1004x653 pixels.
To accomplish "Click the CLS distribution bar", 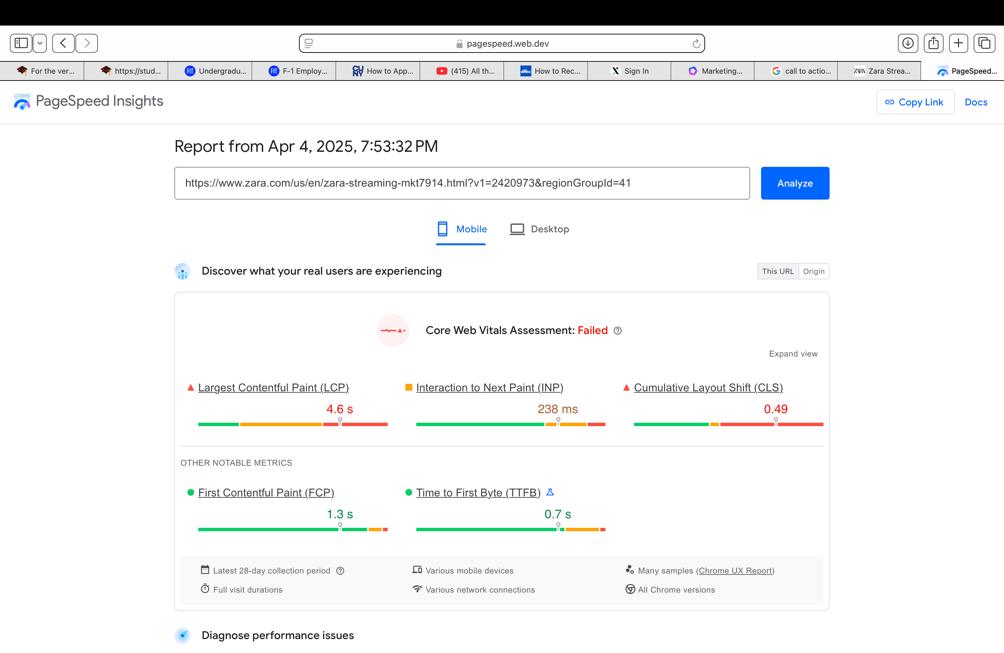I will pyautogui.click(x=729, y=424).
